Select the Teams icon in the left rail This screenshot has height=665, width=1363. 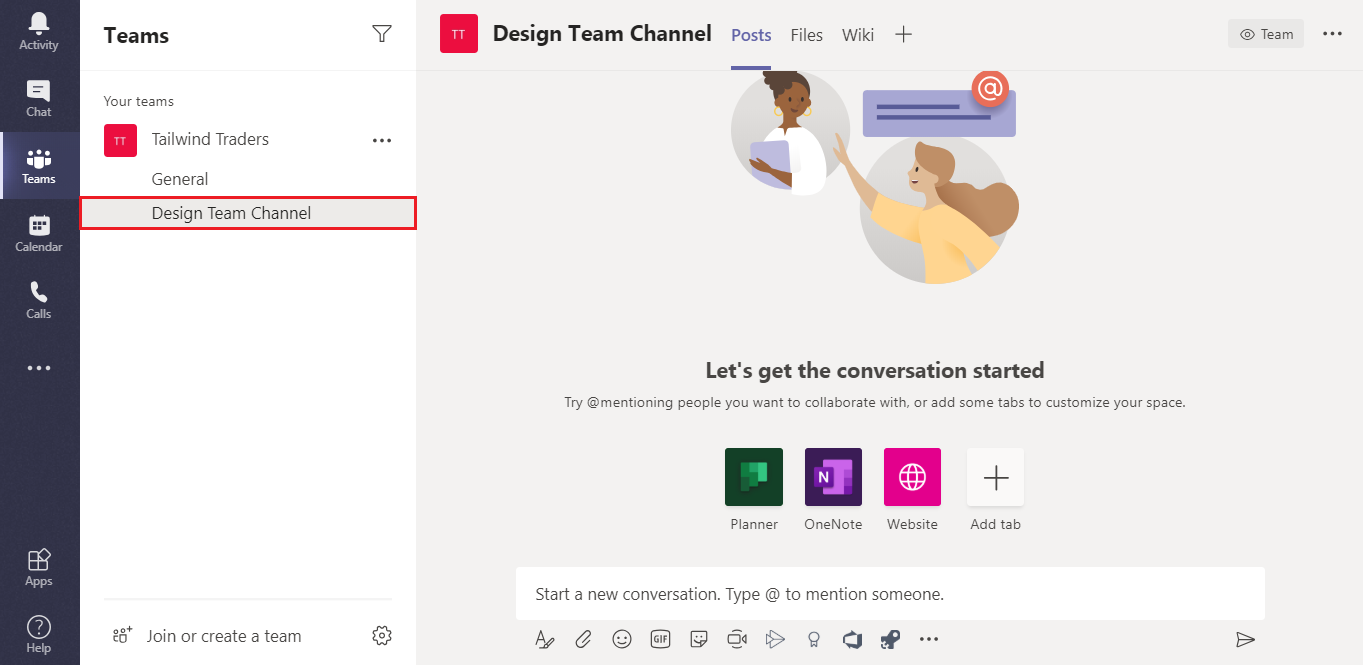[x=39, y=166]
